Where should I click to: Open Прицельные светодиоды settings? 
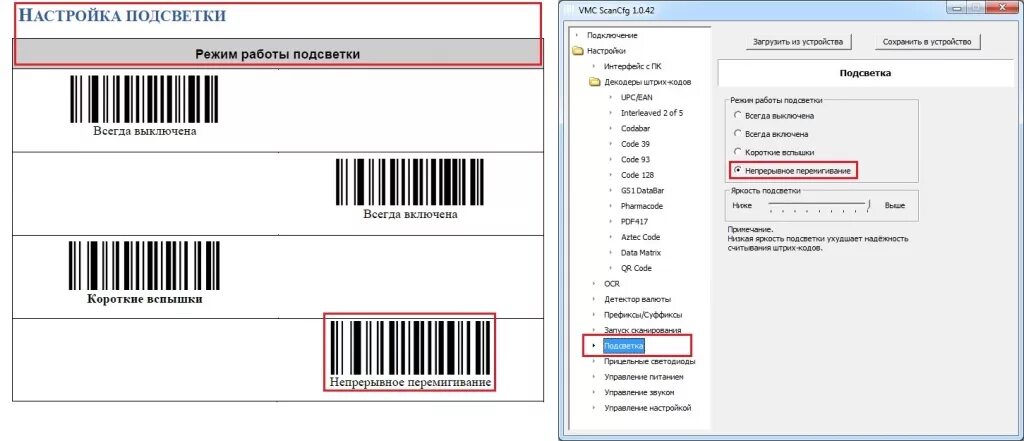click(649, 361)
